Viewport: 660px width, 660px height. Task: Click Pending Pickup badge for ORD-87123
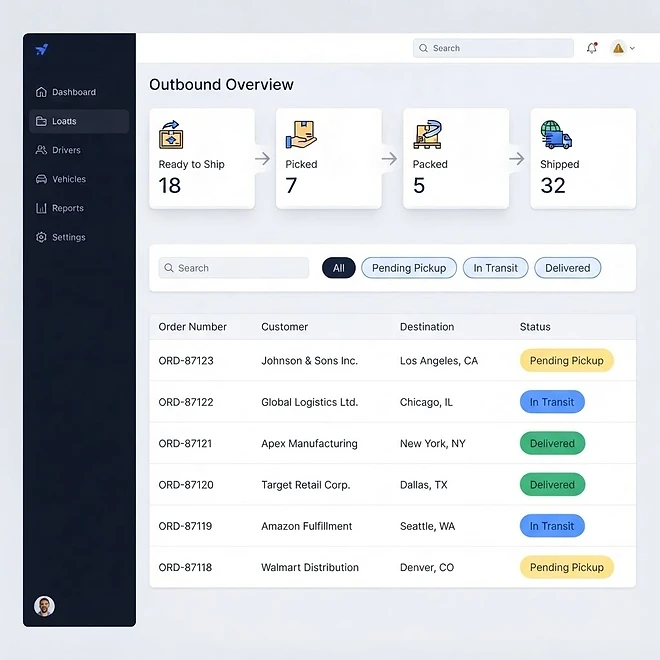[567, 360]
